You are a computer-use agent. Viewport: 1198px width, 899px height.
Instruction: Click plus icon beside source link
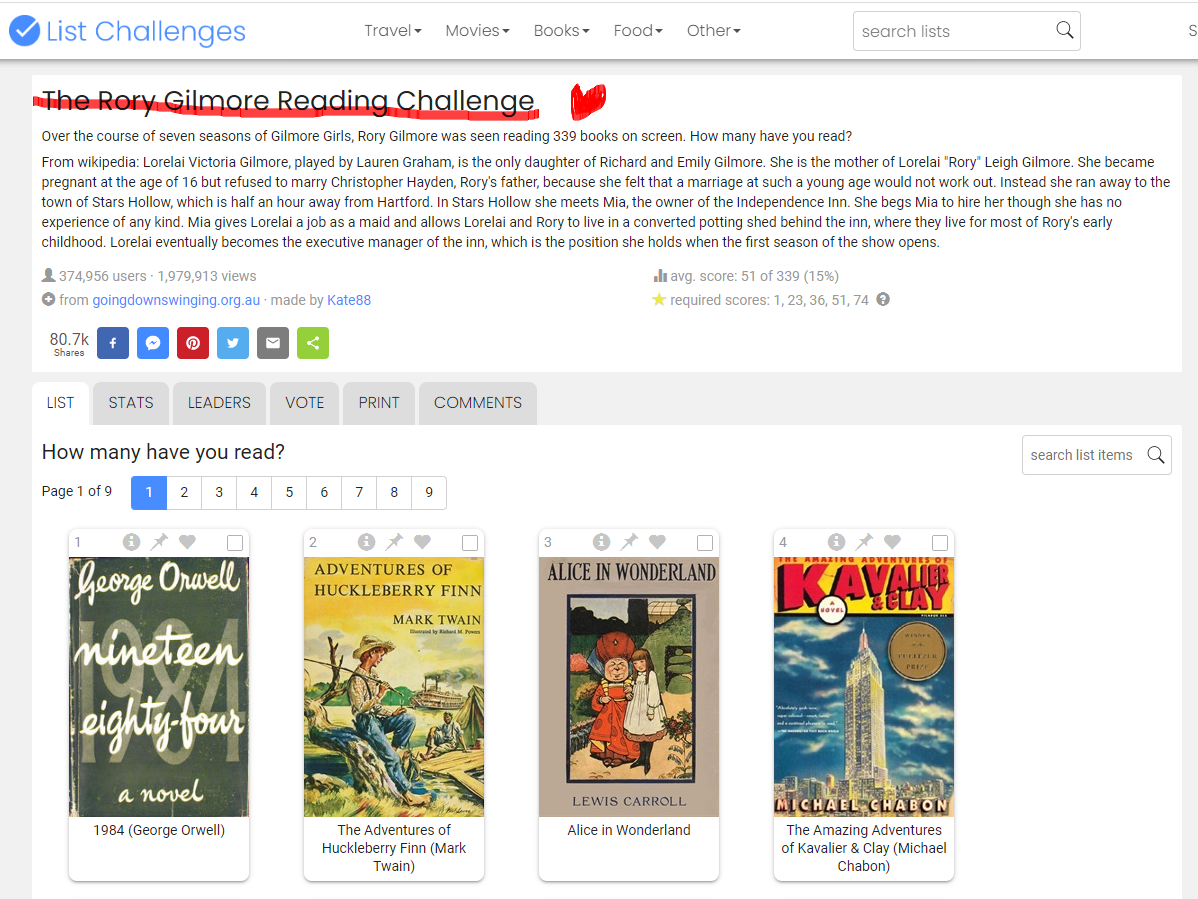pyautogui.click(x=48, y=299)
